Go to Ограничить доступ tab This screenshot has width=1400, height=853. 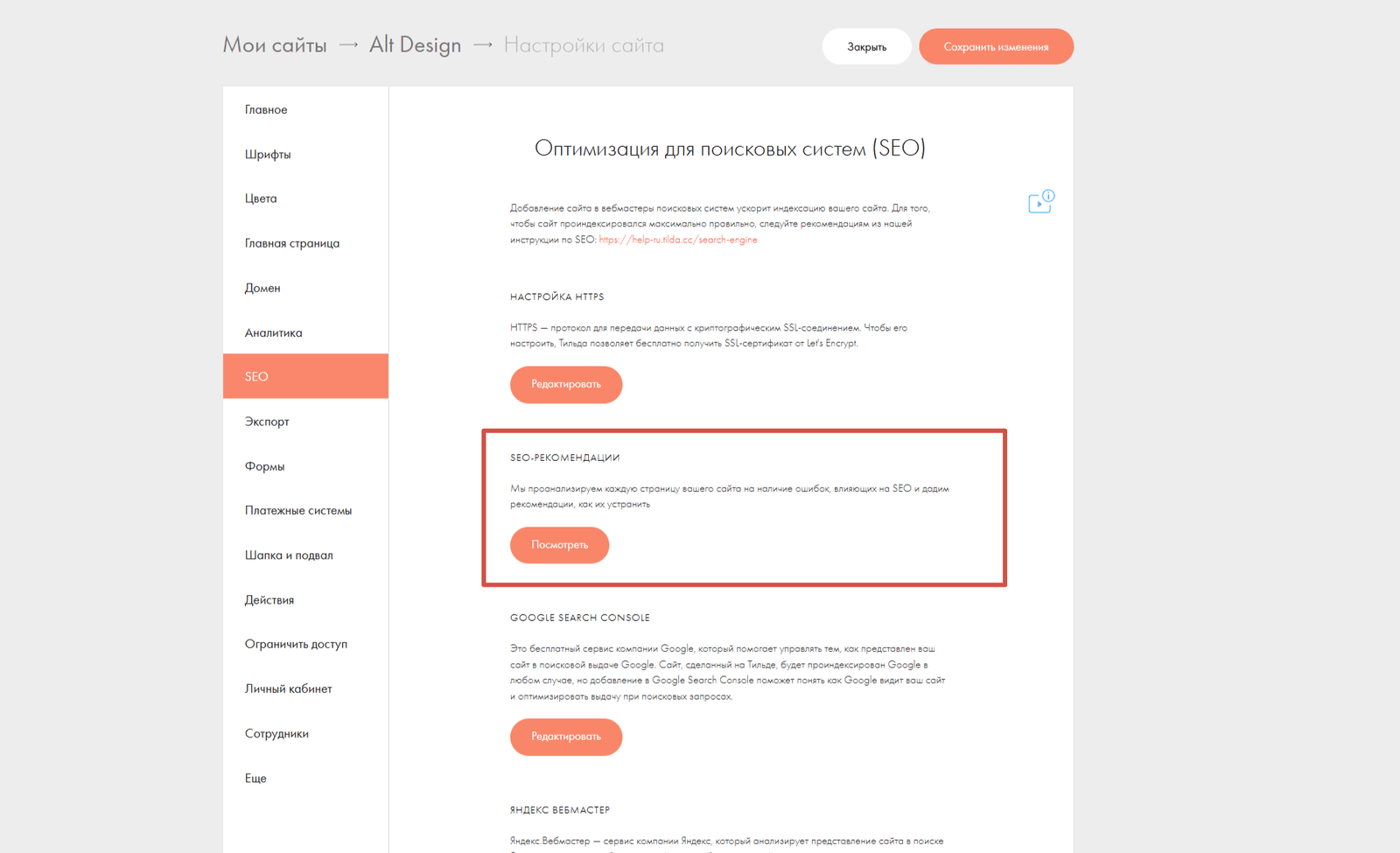coord(305,644)
